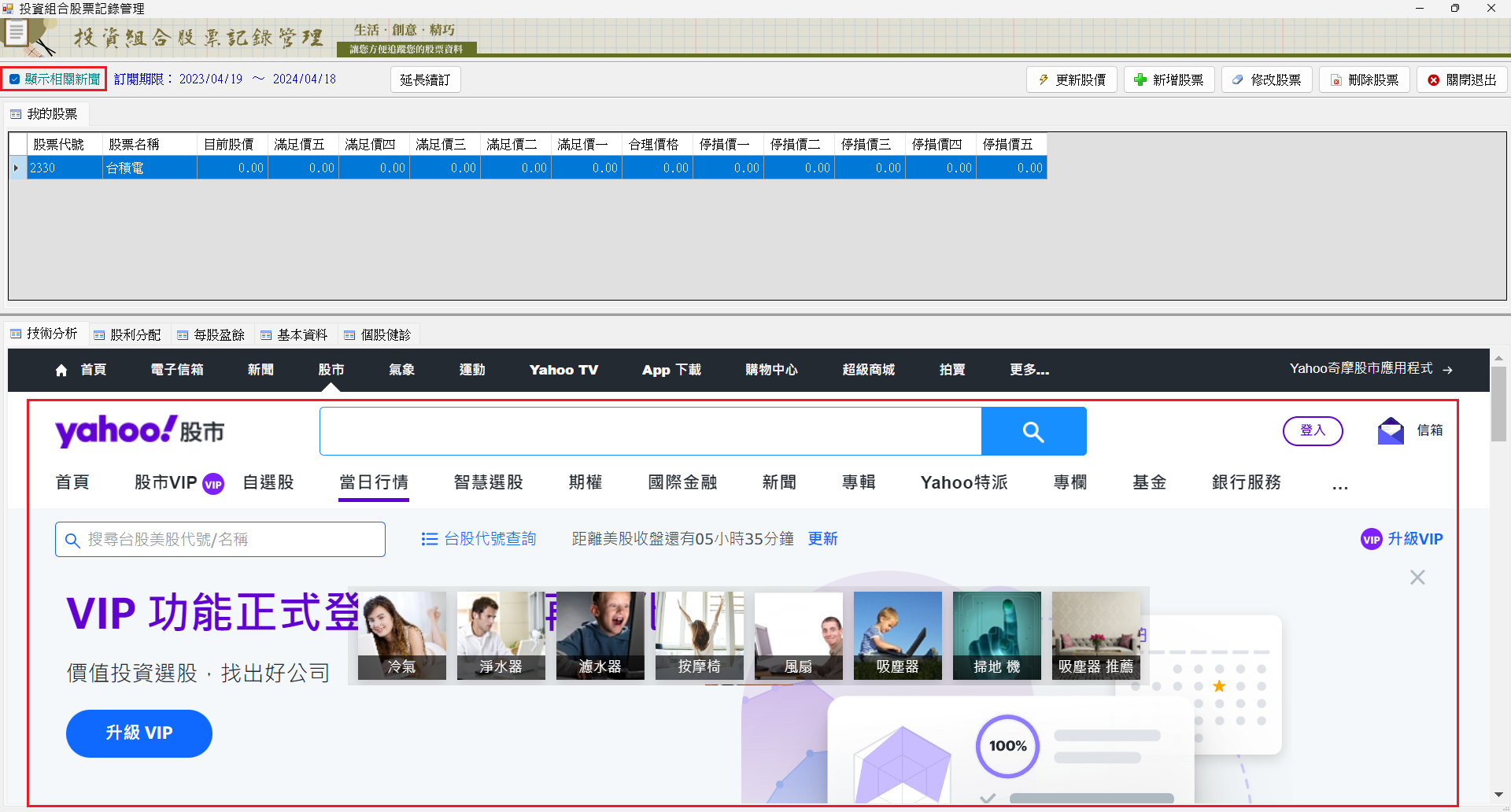Image resolution: width=1511 pixels, height=812 pixels.
Task: Click the 股票代號 column header
Action: (x=65, y=144)
